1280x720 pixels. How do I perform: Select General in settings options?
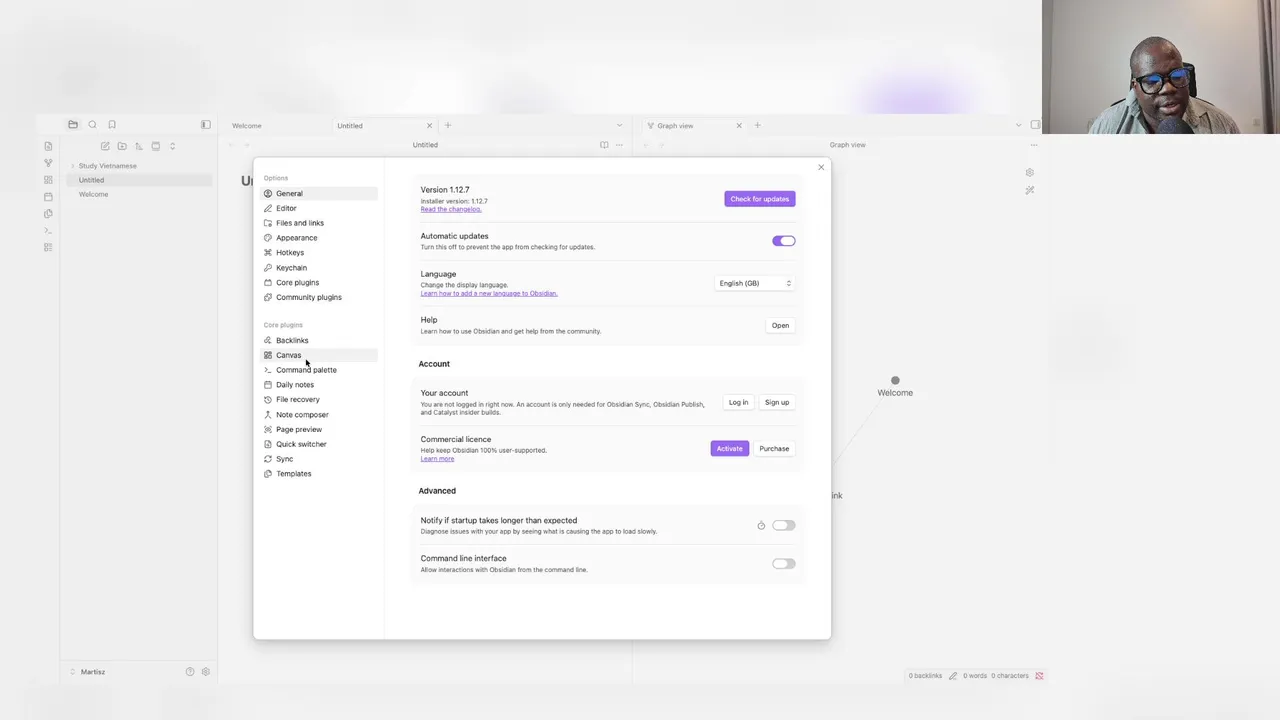click(319, 193)
